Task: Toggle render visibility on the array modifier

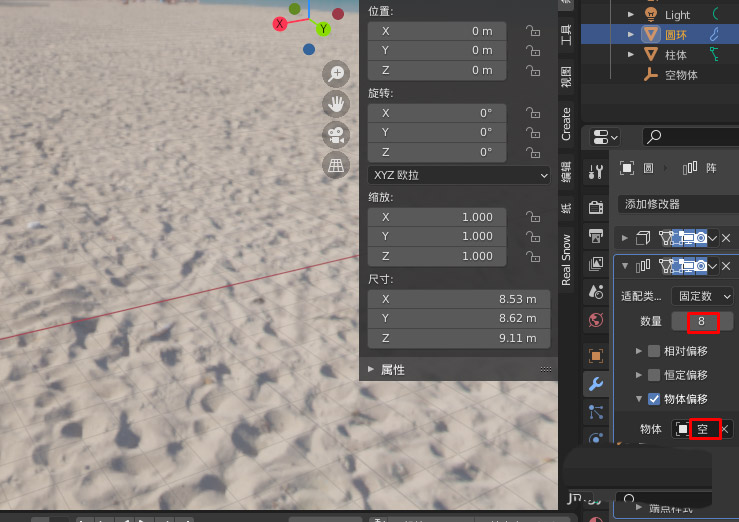Action: point(701,266)
